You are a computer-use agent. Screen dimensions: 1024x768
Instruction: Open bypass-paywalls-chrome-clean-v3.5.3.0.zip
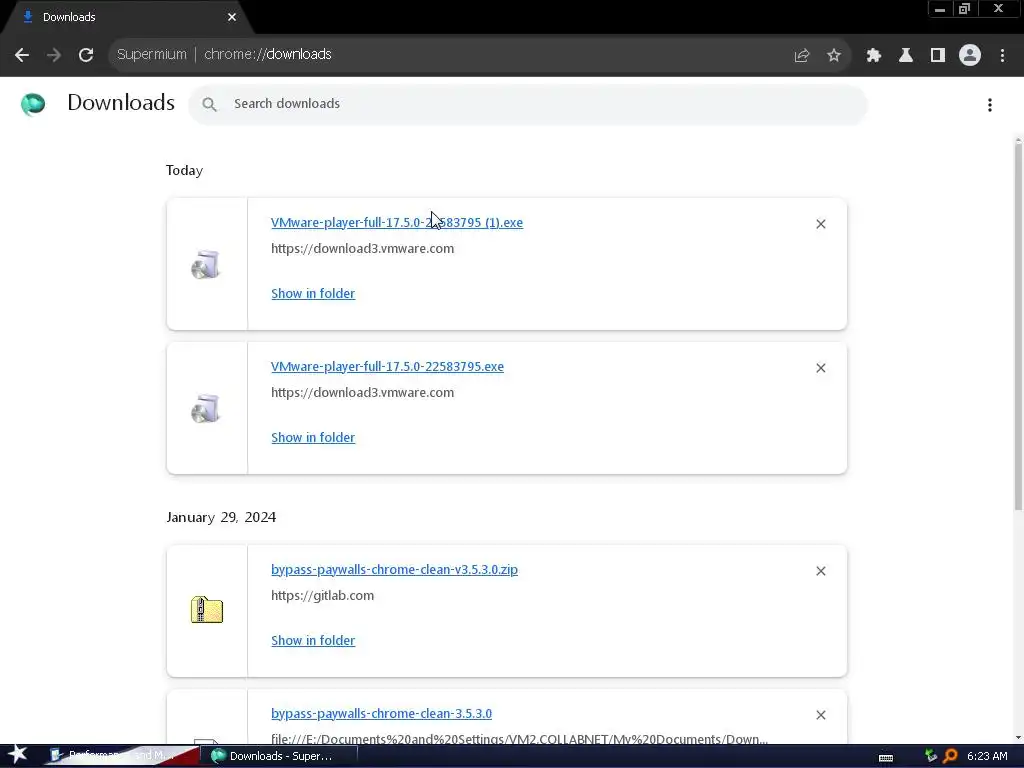click(394, 570)
